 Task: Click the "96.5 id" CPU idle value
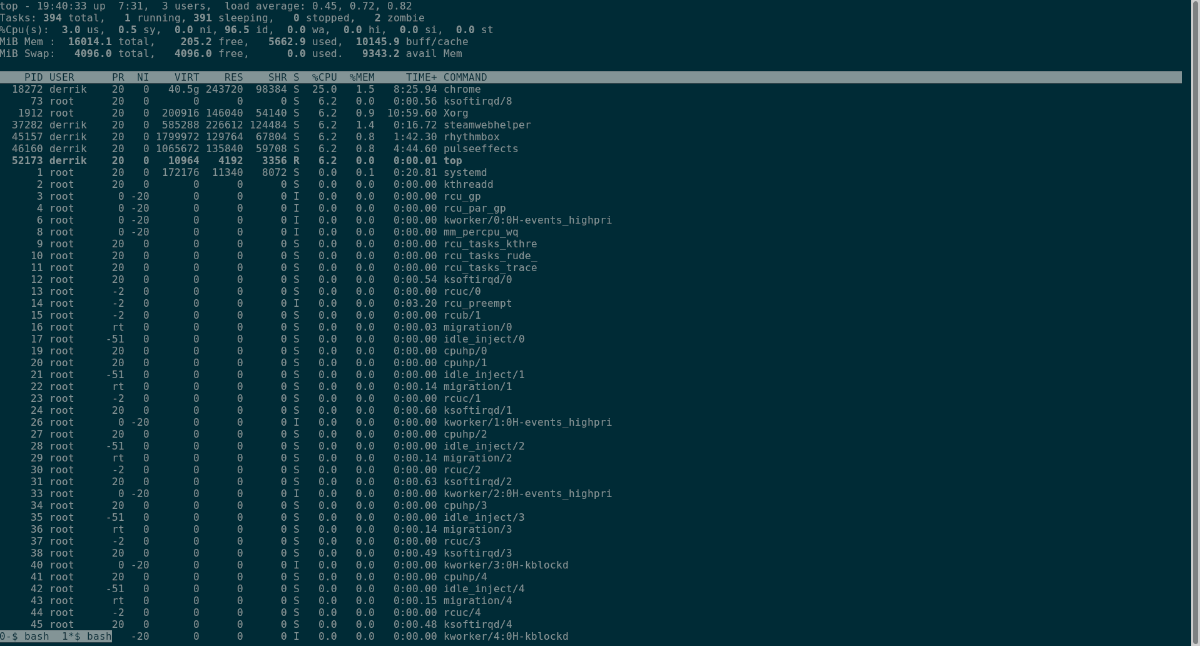tap(236, 30)
